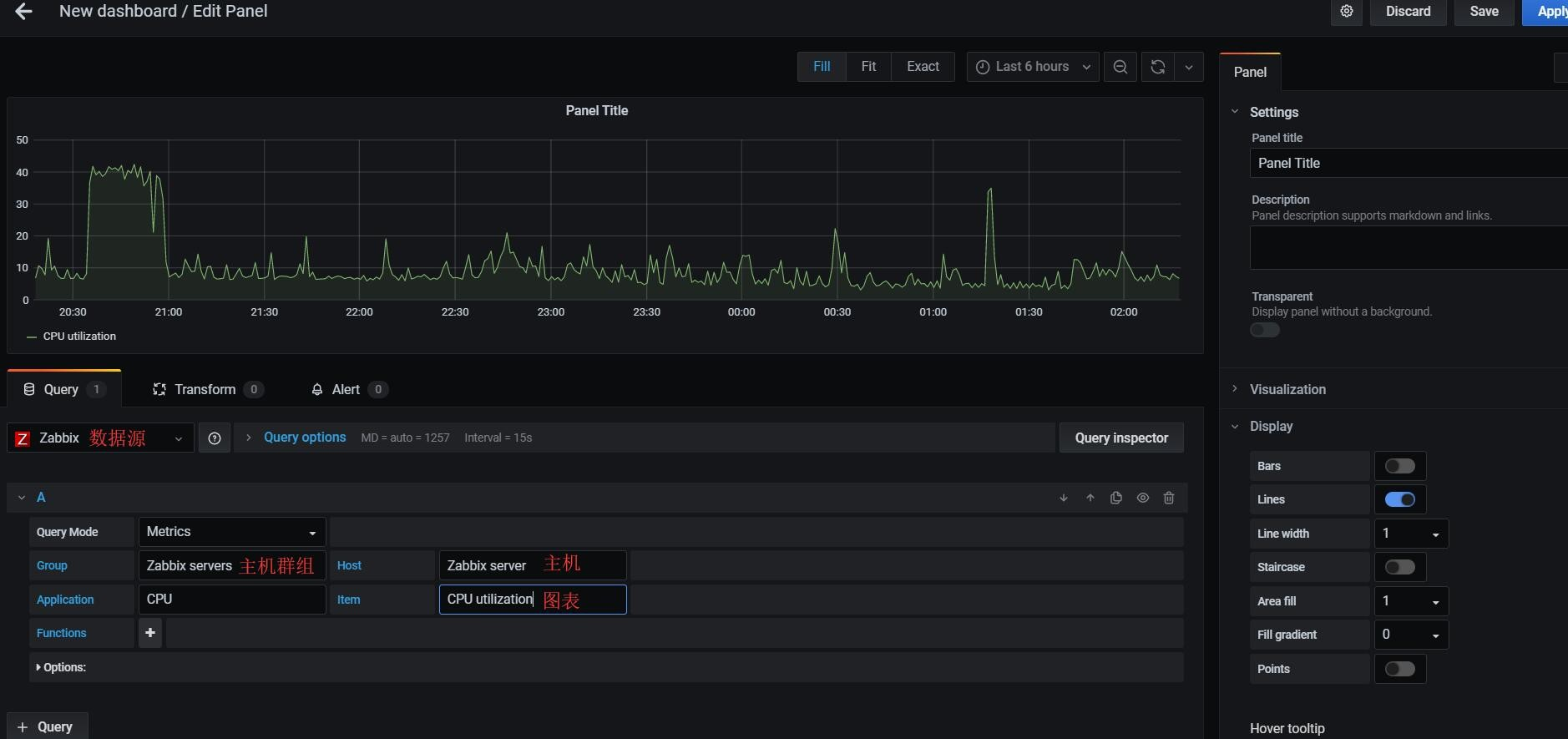1568x739 pixels.
Task: Click the Item label link
Action: 348,600
